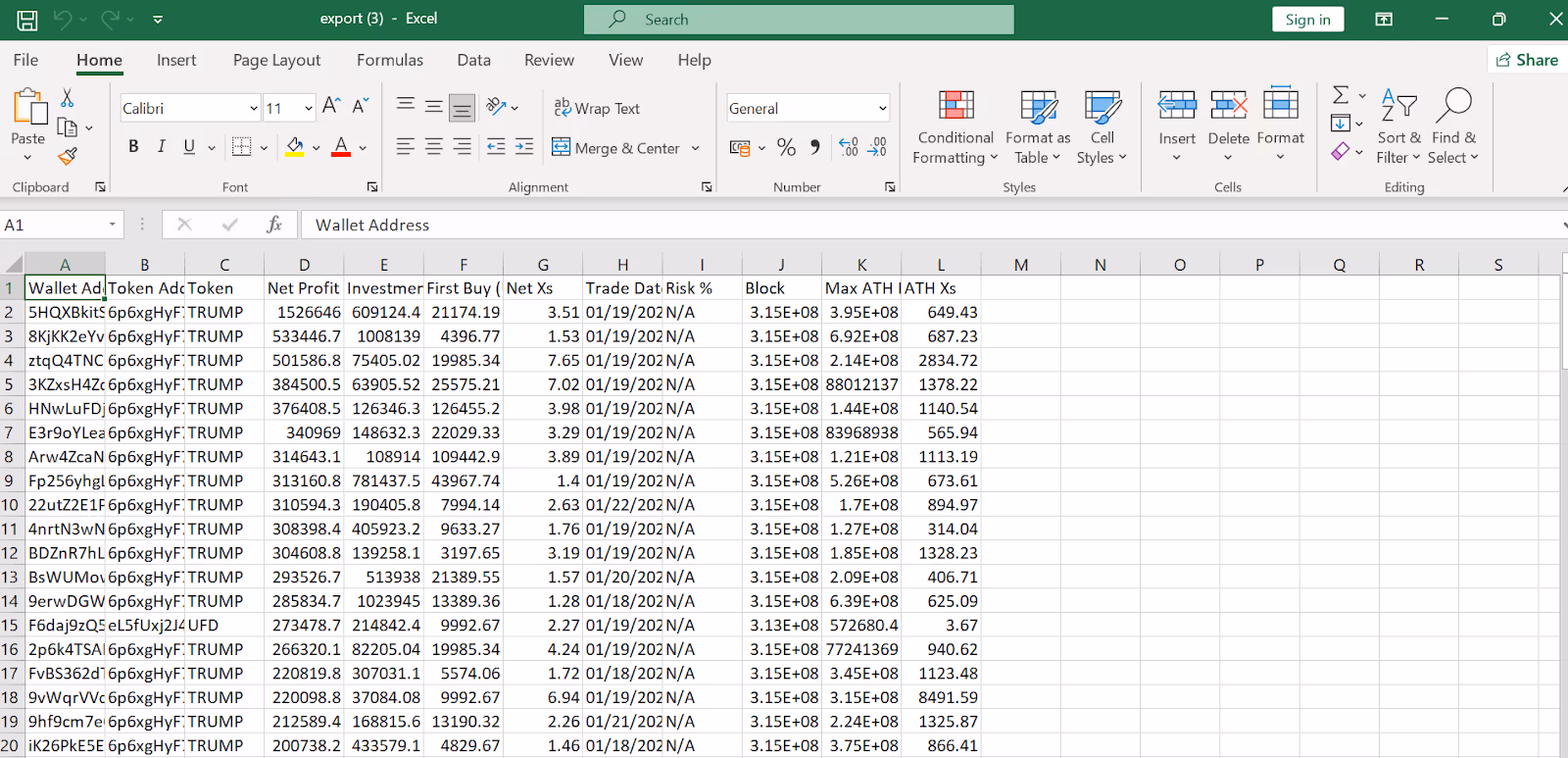Image resolution: width=1568 pixels, height=758 pixels.
Task: Click the Insert Function fx button
Action: click(274, 225)
